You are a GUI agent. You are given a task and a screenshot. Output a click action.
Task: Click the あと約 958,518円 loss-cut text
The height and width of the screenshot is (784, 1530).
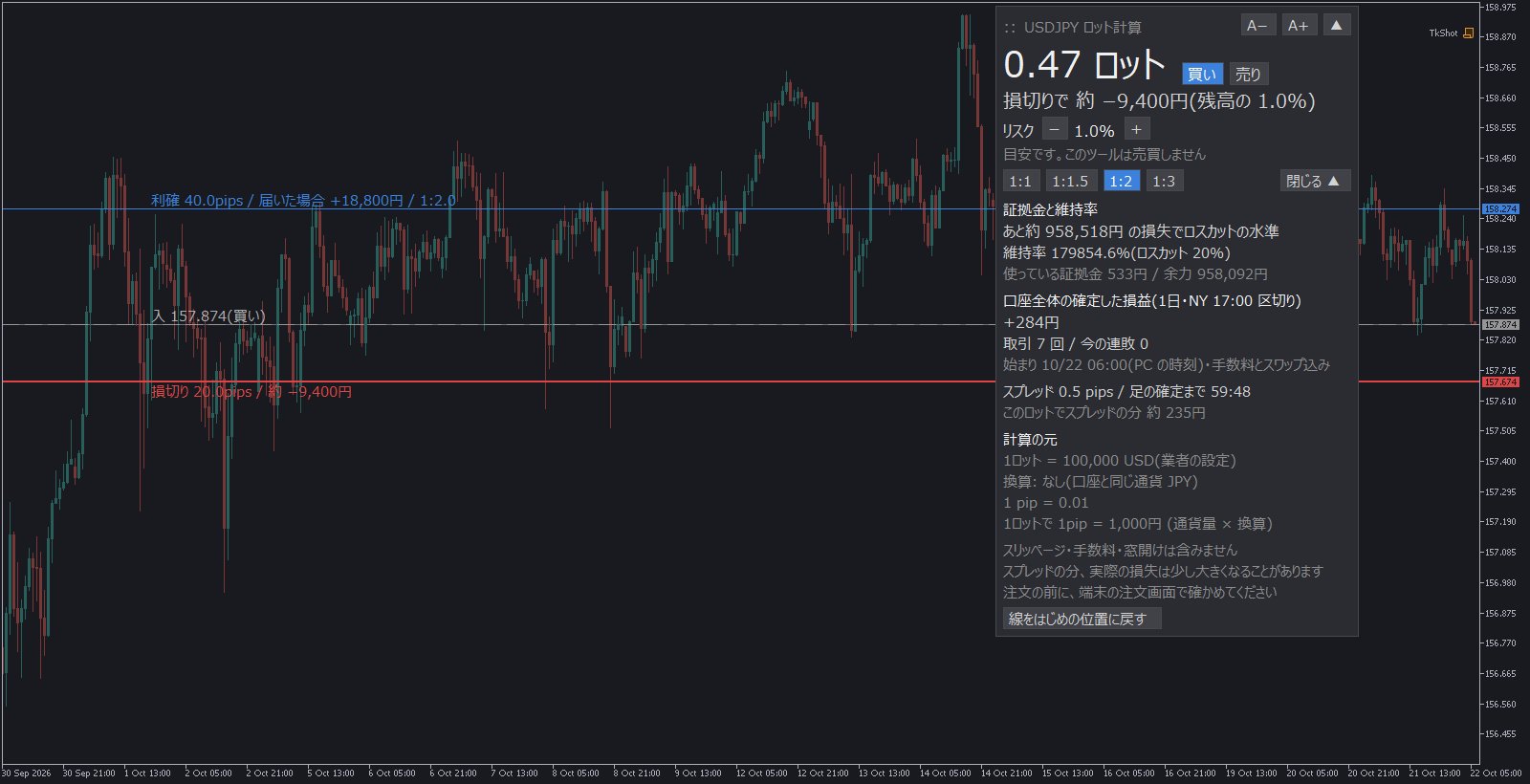(1141, 231)
